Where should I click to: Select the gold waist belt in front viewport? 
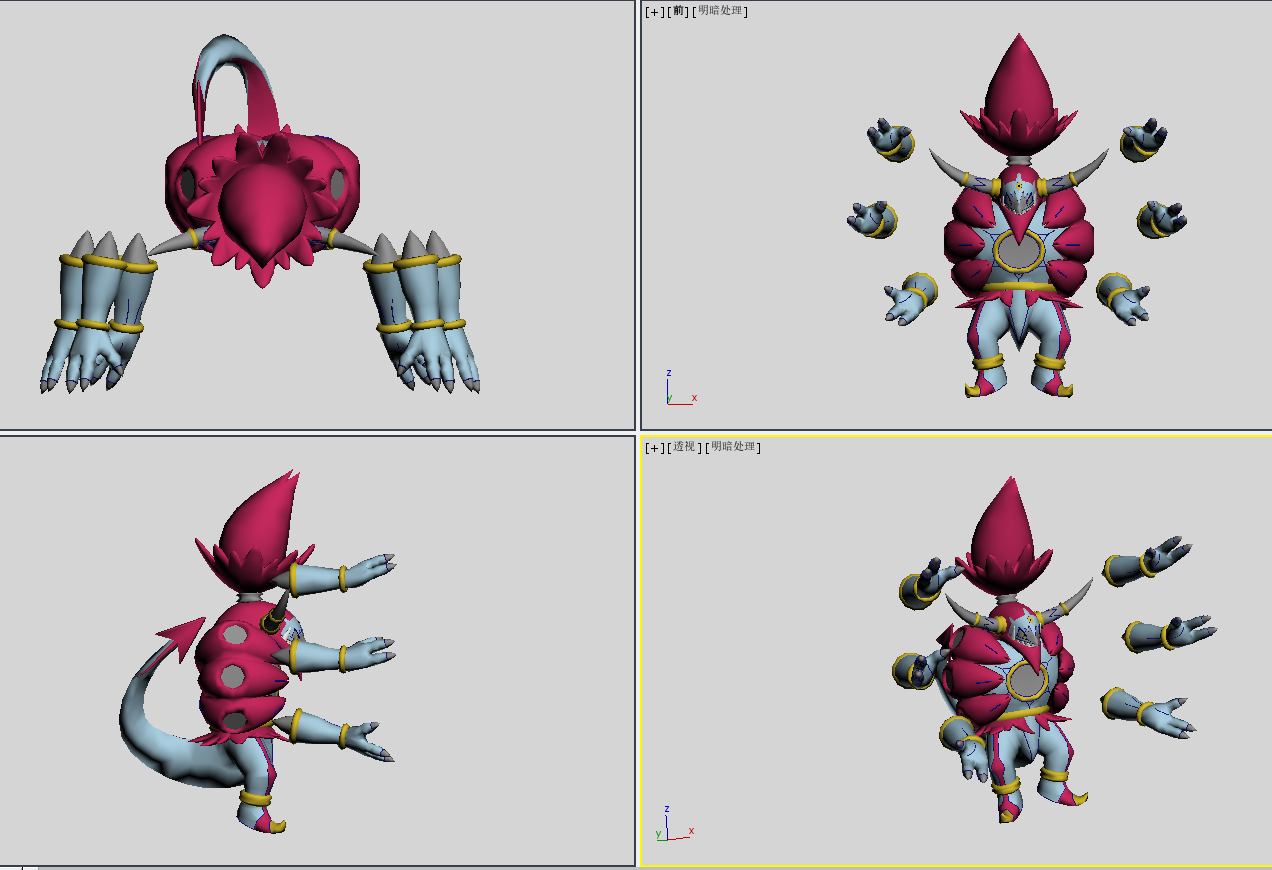pos(1020,286)
